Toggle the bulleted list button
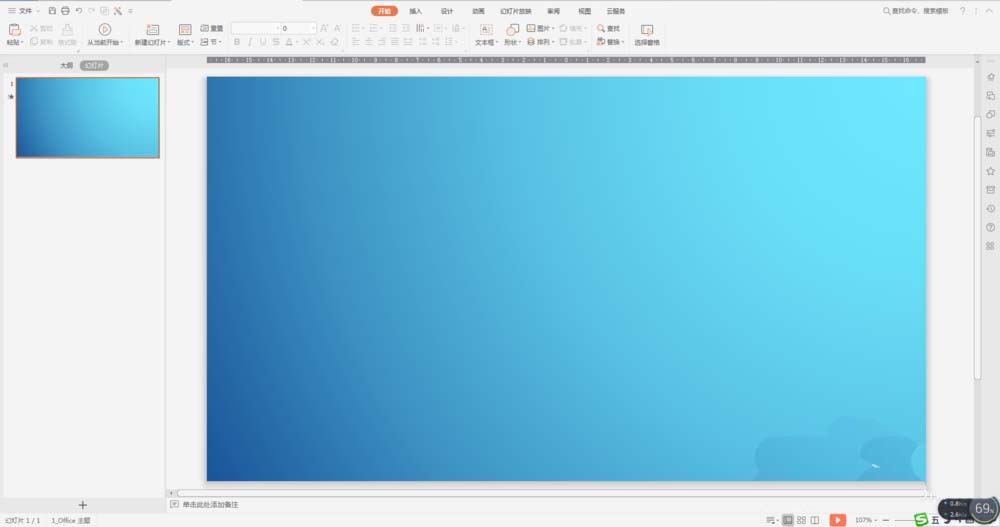The width and height of the screenshot is (1000, 527). (356, 28)
